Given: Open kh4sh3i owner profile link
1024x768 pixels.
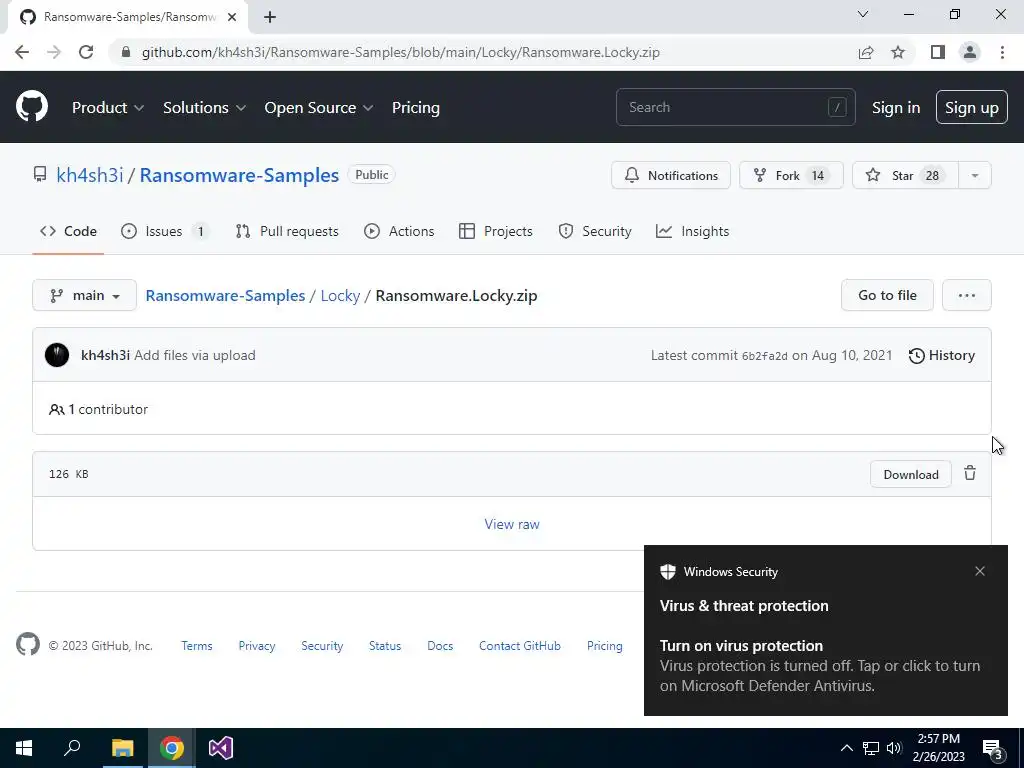Looking at the screenshot, I should (x=89, y=175).
